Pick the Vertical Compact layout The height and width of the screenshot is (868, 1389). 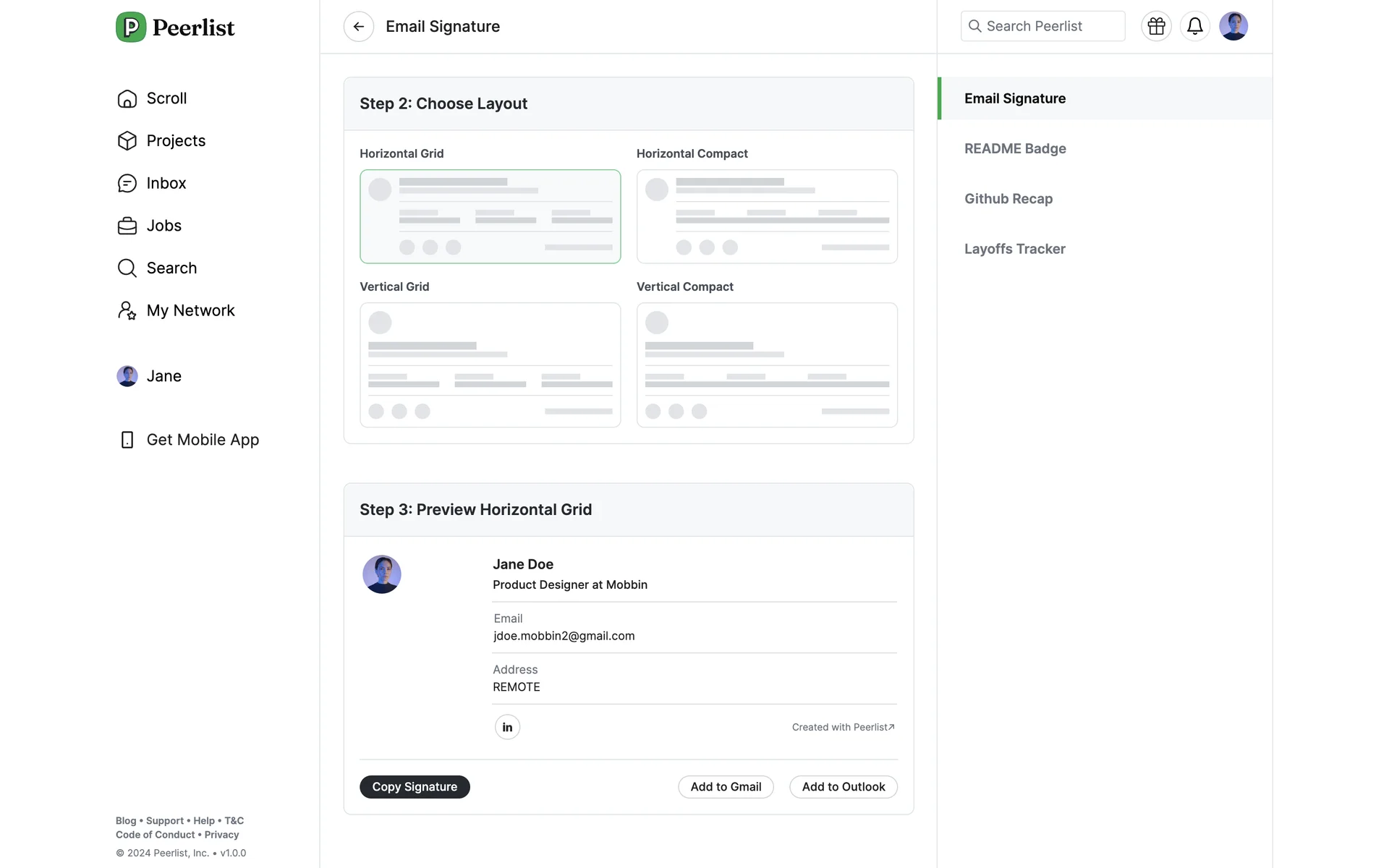pyautogui.click(x=767, y=365)
